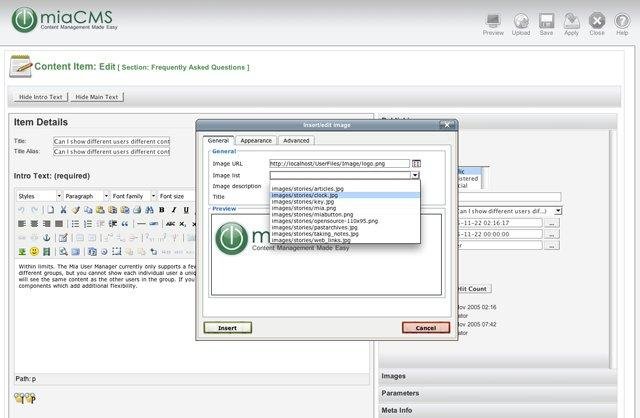Select images/stories/opensource-110x95.png from list
The height and width of the screenshot is (418, 640).
pyautogui.click(x=345, y=221)
